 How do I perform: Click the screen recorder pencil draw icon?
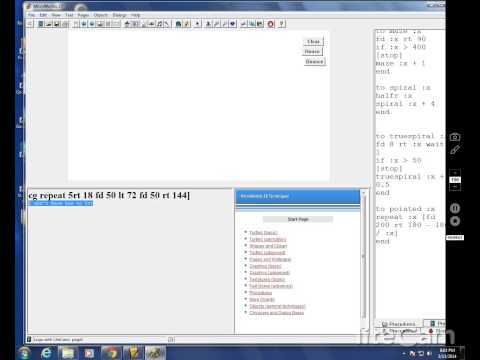click(455, 150)
